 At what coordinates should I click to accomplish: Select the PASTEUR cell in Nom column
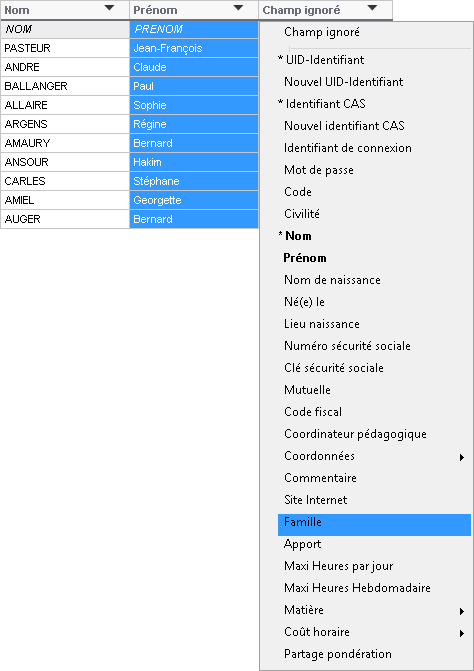tap(65, 48)
